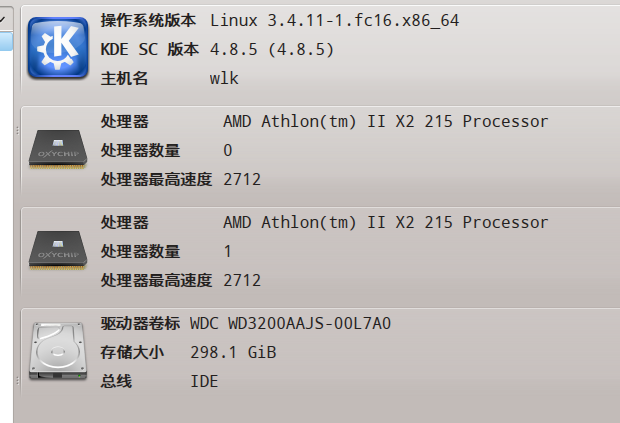620x423 pixels.
Task: Click the processor count value 1
Action: click(x=228, y=251)
